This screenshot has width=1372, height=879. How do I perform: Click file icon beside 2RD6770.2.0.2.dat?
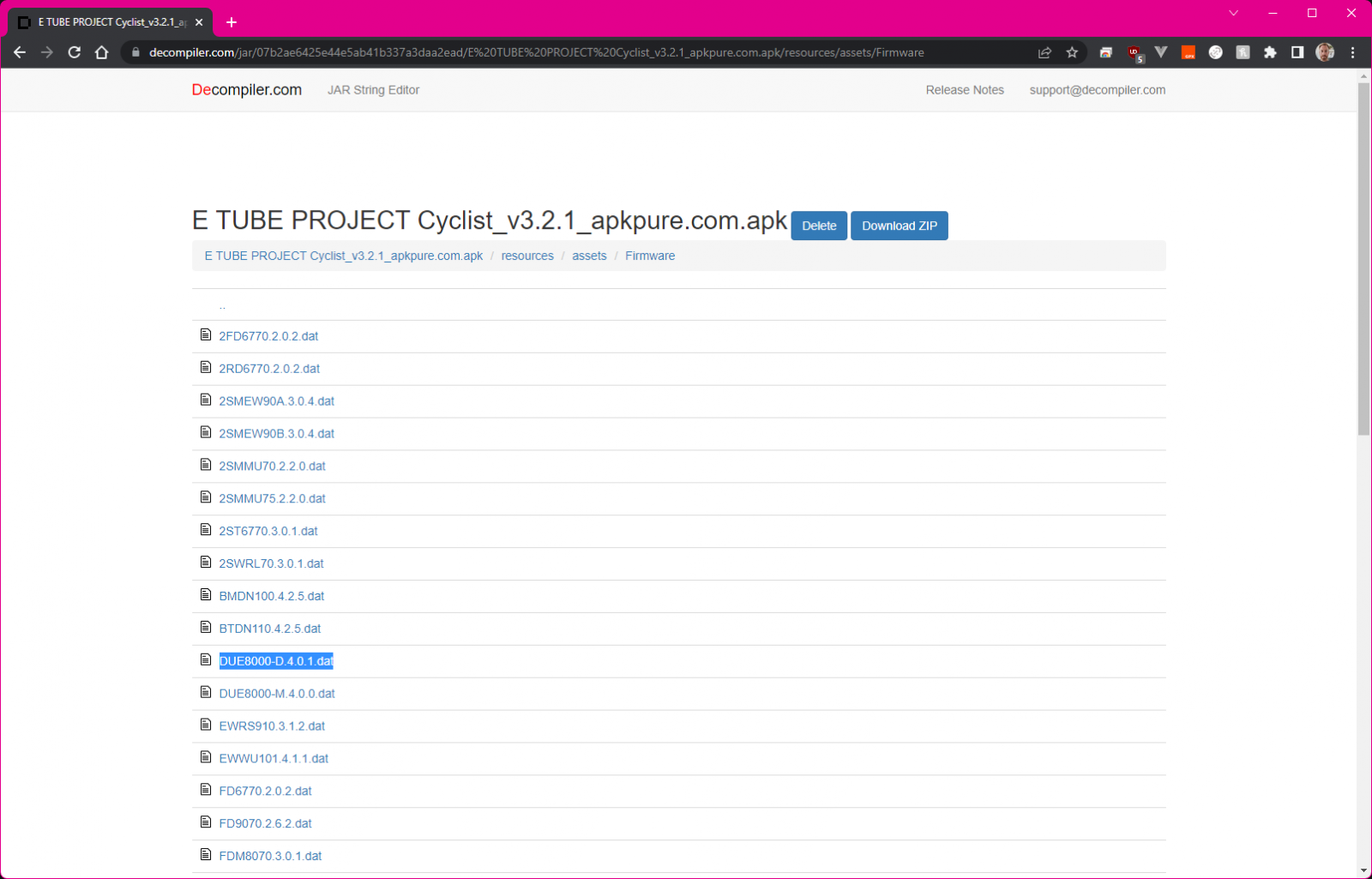tap(206, 367)
